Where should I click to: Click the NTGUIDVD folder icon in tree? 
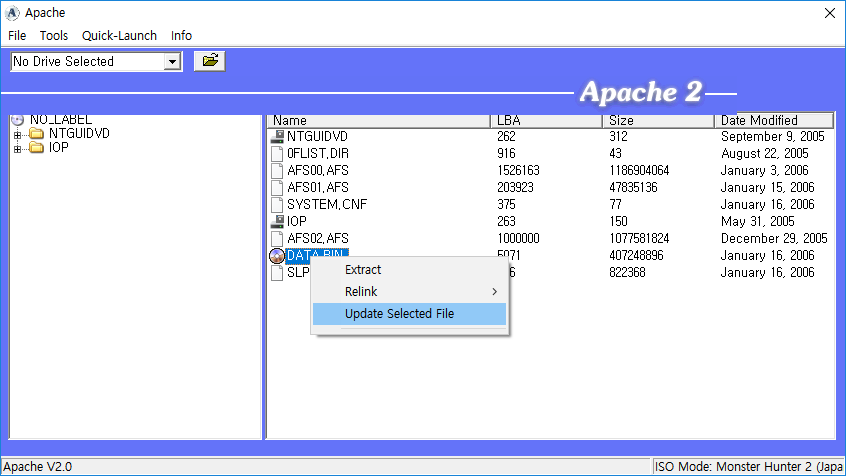pyautogui.click(x=37, y=133)
